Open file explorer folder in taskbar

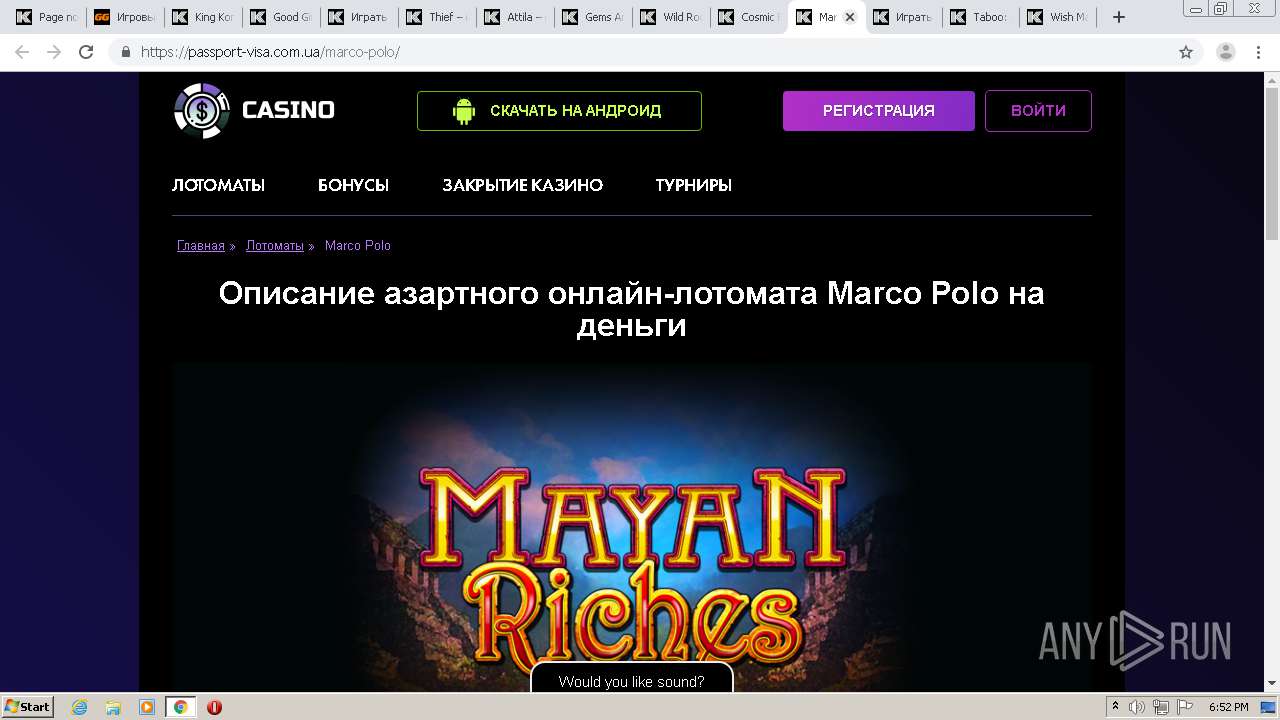tap(113, 707)
